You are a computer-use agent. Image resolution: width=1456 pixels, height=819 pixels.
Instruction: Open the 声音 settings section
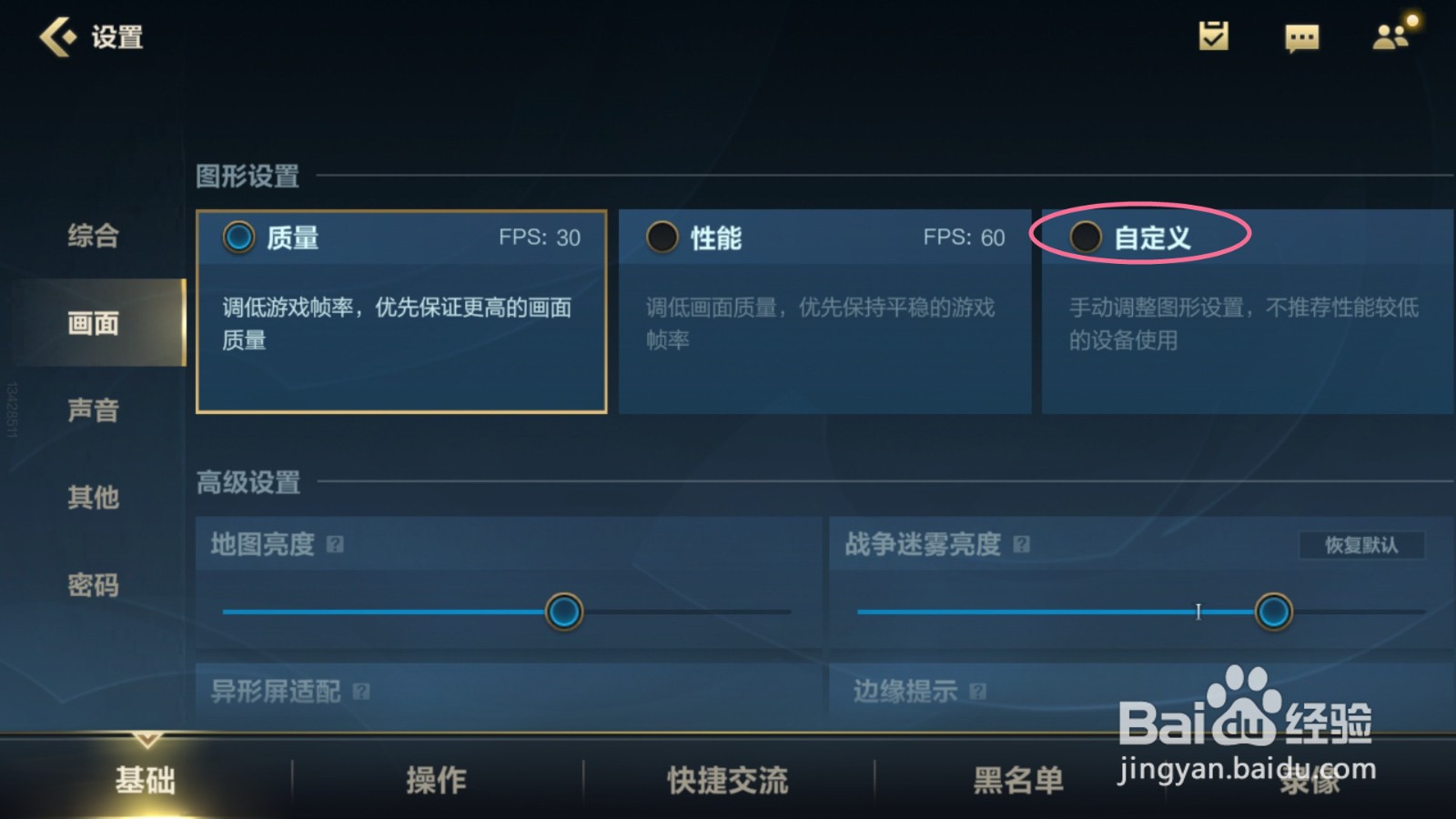point(93,410)
